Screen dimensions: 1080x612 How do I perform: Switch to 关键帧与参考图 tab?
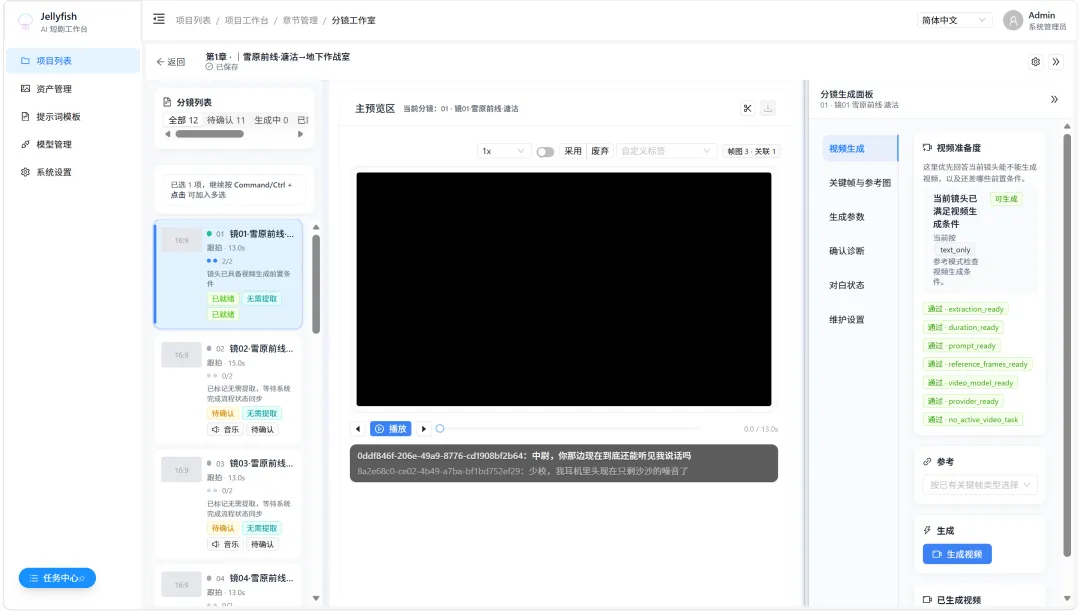(x=860, y=183)
